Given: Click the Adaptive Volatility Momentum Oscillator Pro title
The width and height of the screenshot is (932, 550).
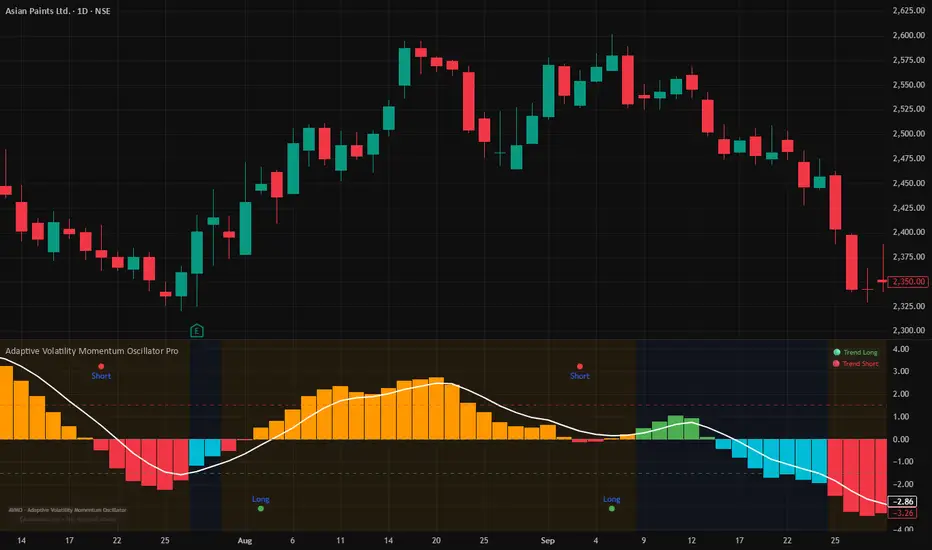Looking at the screenshot, I should [92, 351].
